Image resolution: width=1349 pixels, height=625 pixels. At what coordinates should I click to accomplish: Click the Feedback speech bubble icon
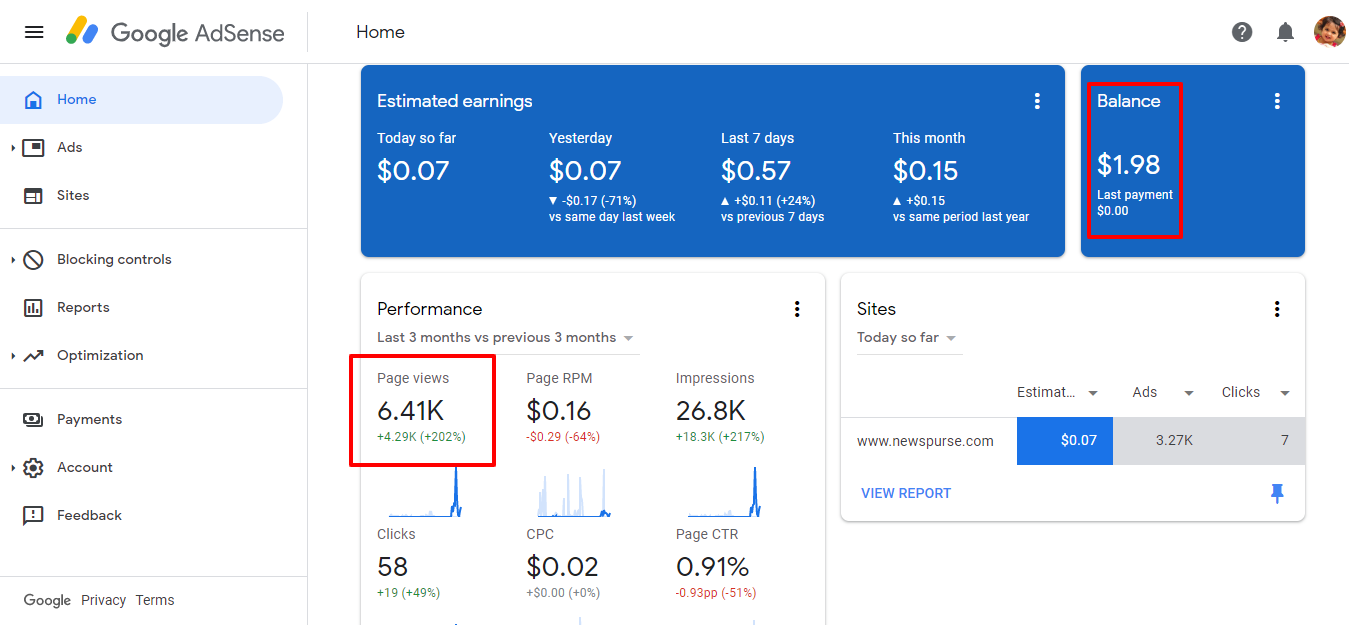[33, 516]
